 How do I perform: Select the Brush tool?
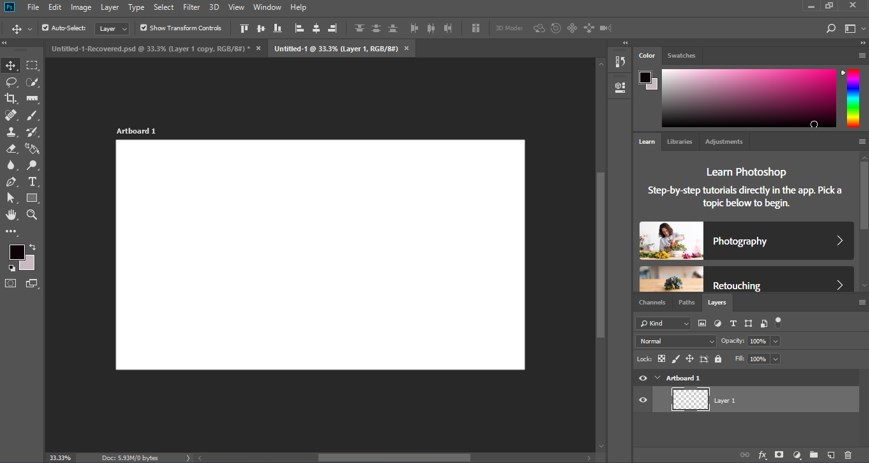32,115
